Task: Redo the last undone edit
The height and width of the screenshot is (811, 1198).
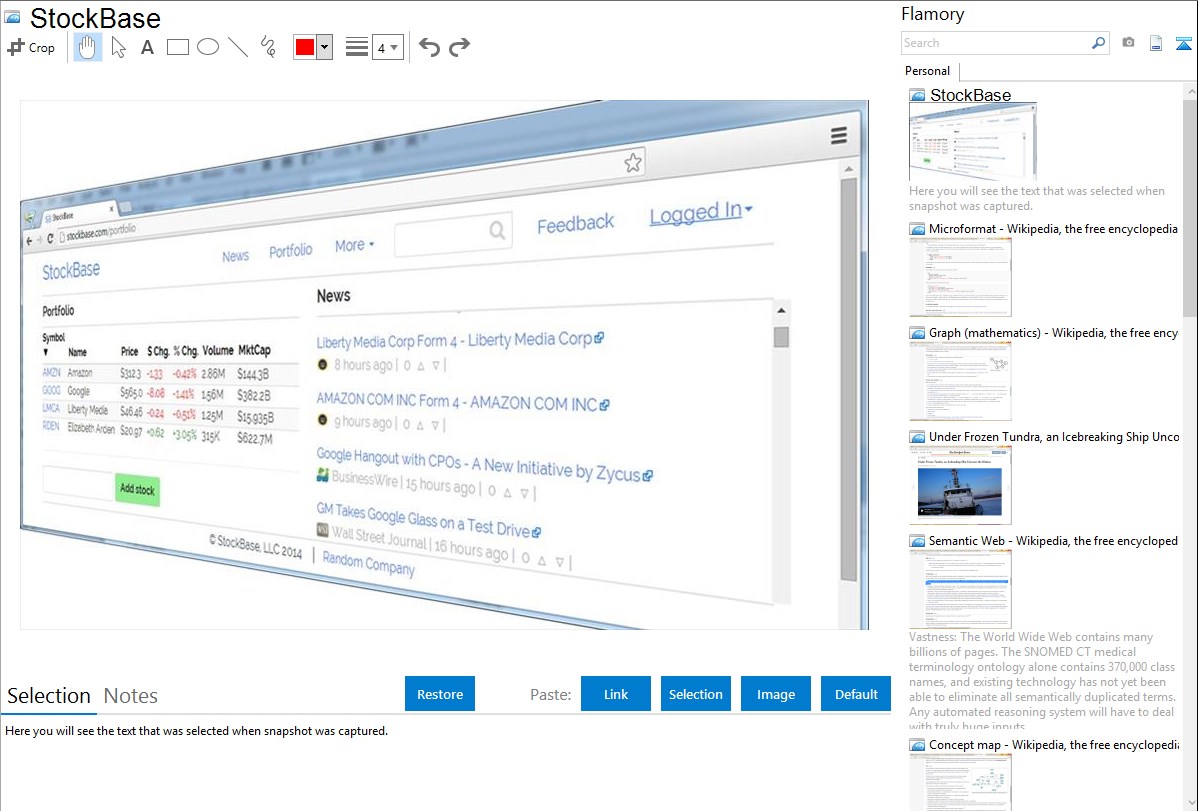Action: point(459,47)
